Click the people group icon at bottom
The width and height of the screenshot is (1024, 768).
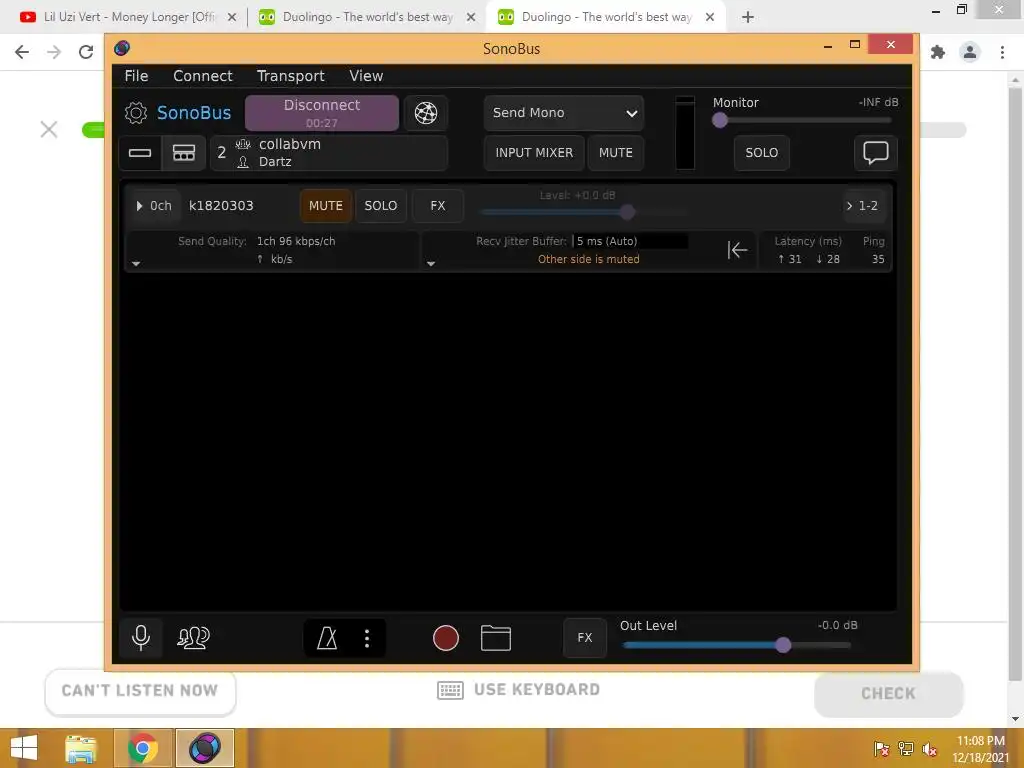193,637
